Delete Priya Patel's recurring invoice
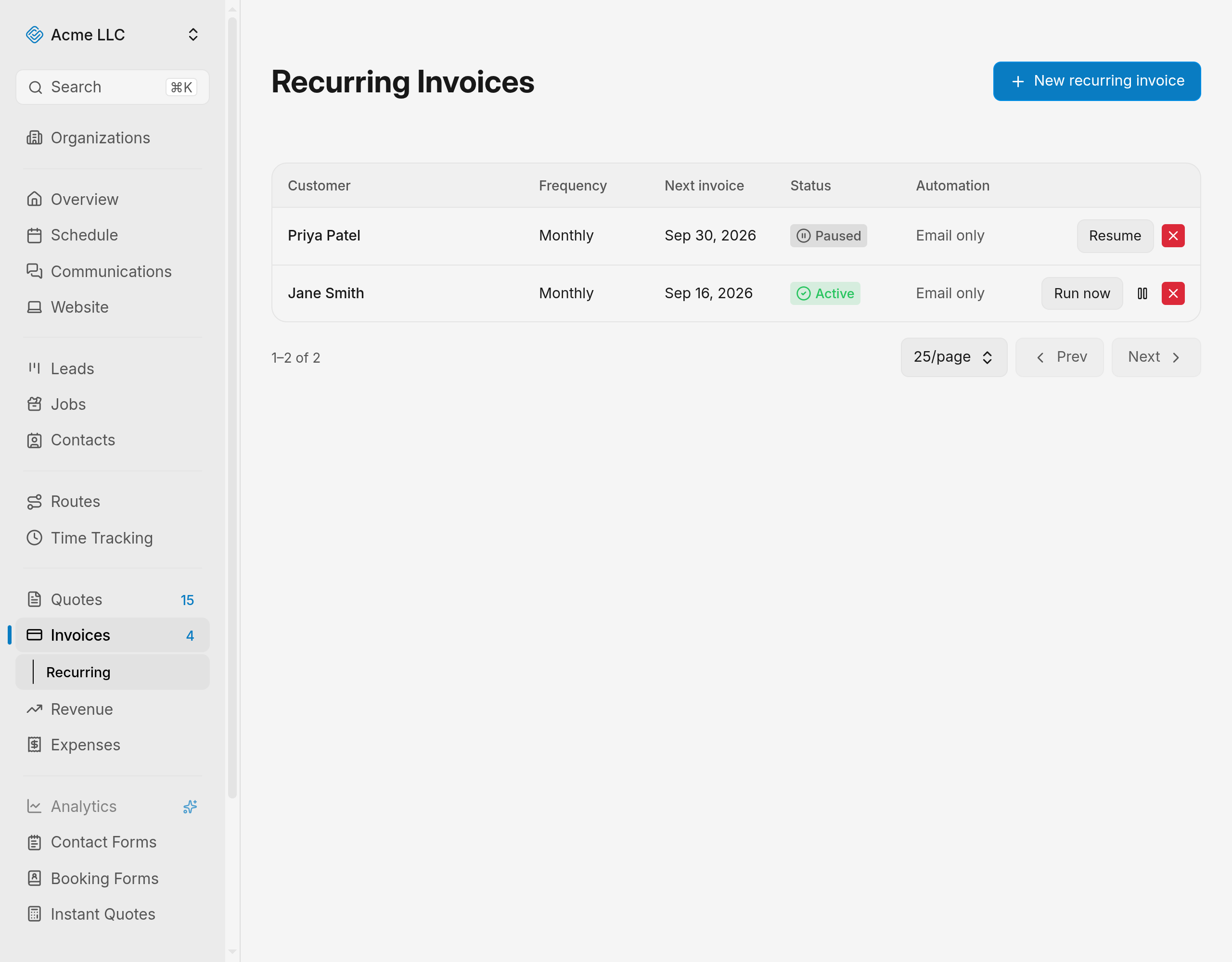The image size is (1232, 962). pos(1173,236)
